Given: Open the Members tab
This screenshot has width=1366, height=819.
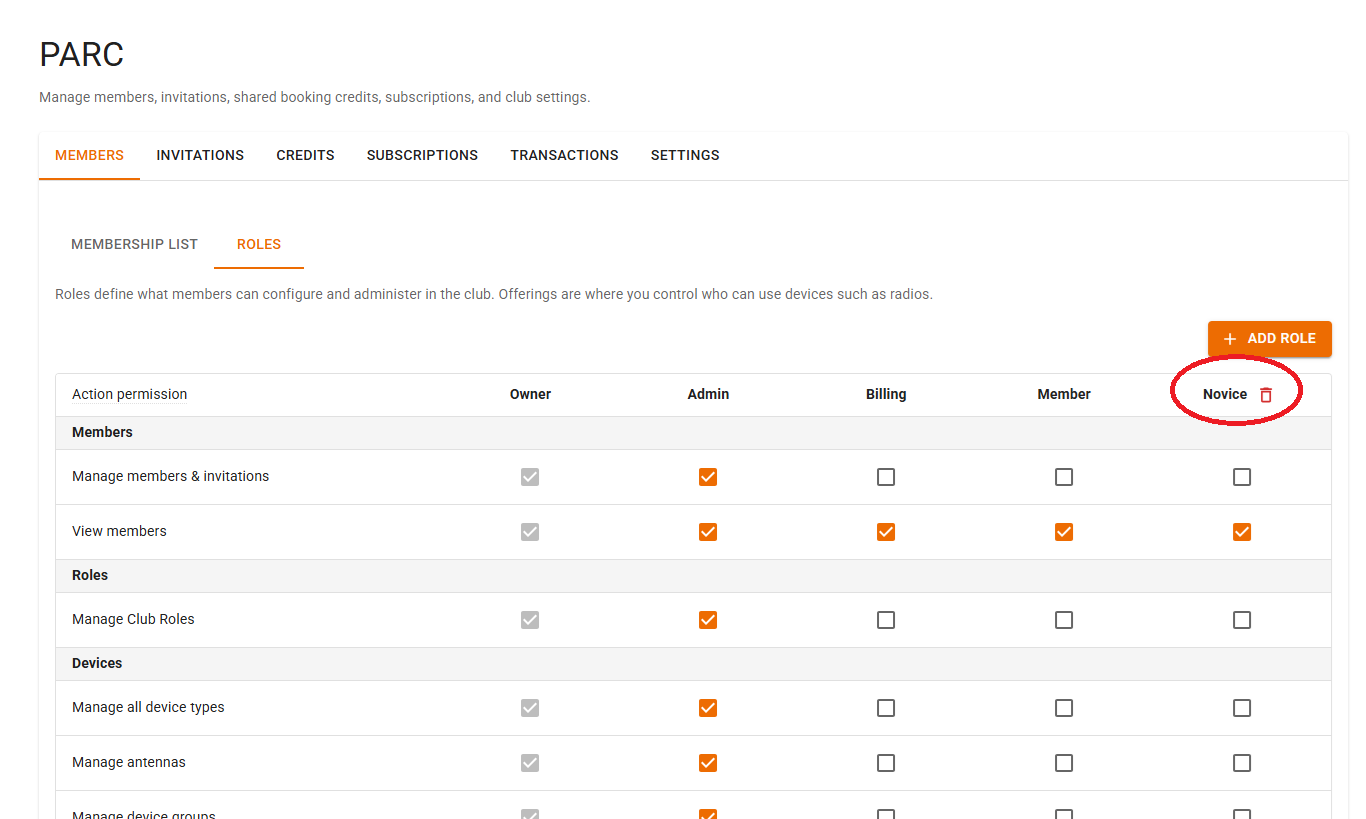Looking at the screenshot, I should (90, 155).
